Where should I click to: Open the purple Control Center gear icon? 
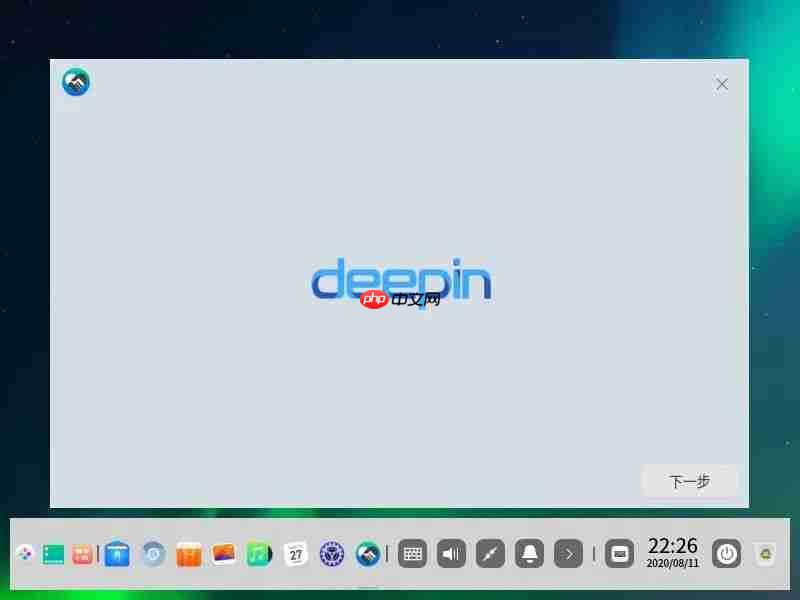click(x=332, y=554)
